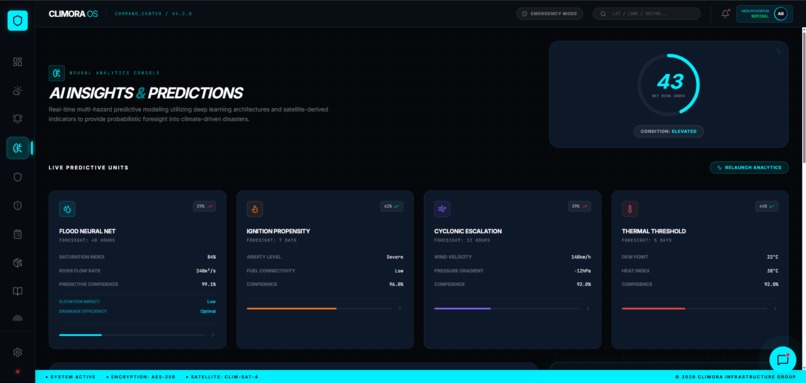806x383 pixels.
Task: Open the shield-with-exclamation sidebar icon
Action: pyautogui.click(x=17, y=206)
